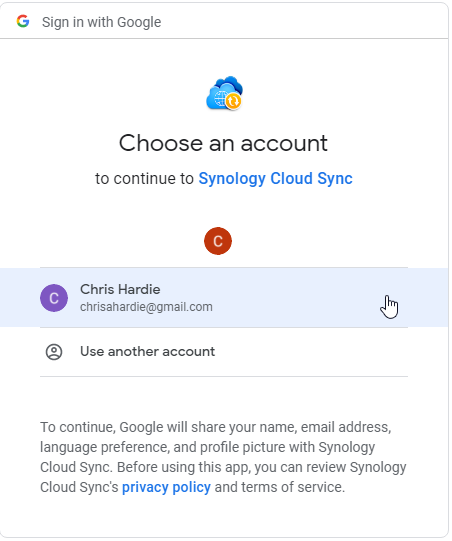Click the Synology Cloud Sync cloud icon

click(x=224, y=93)
